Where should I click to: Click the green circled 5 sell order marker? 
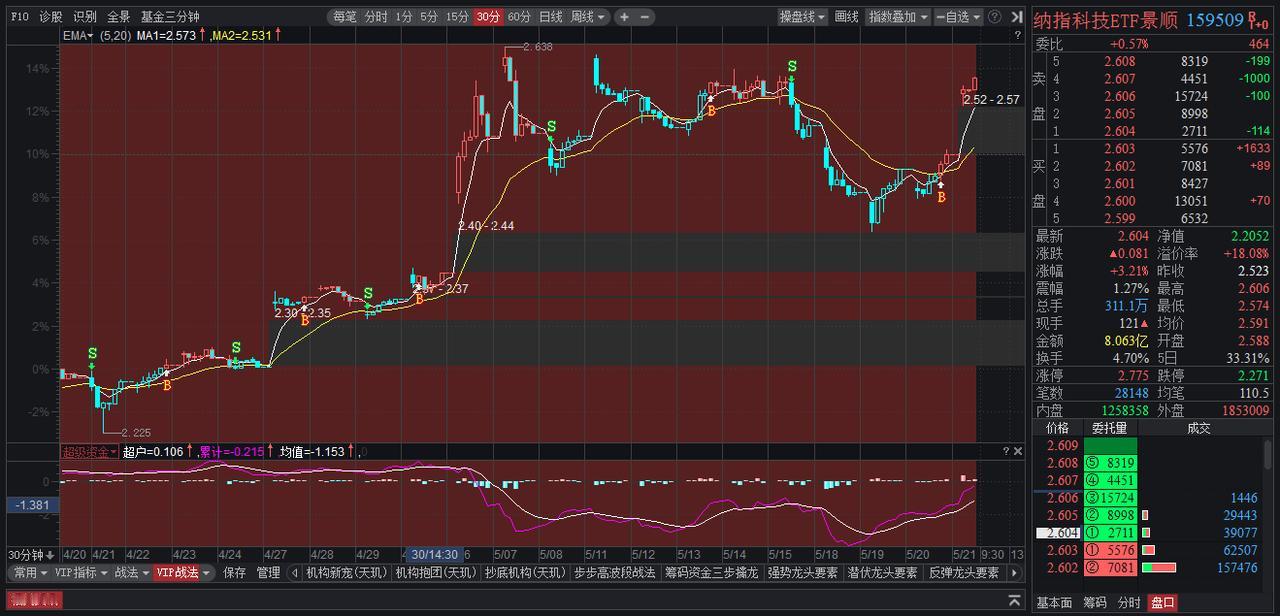click(x=1094, y=463)
